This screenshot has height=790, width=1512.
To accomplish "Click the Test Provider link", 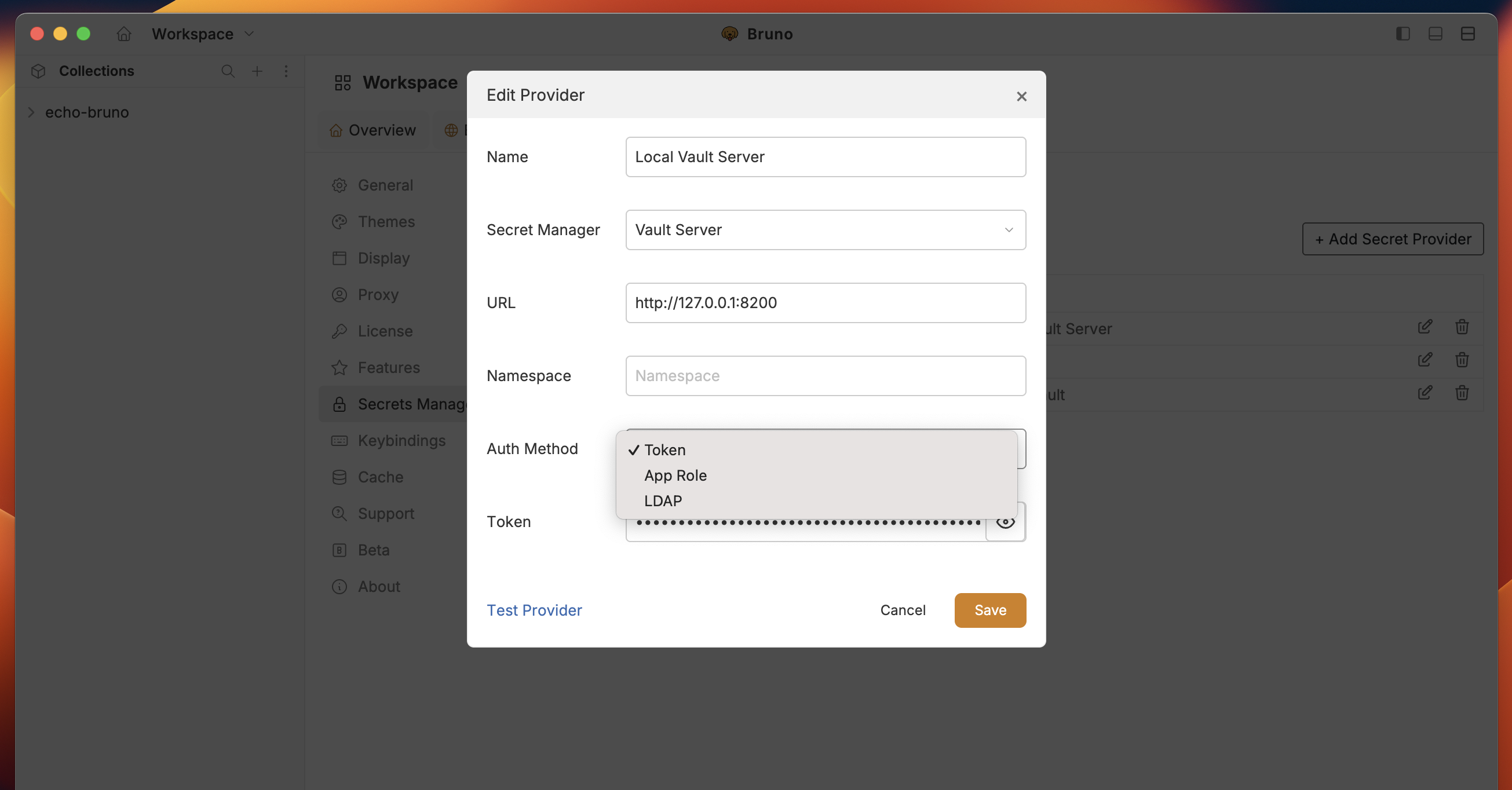I will [534, 610].
